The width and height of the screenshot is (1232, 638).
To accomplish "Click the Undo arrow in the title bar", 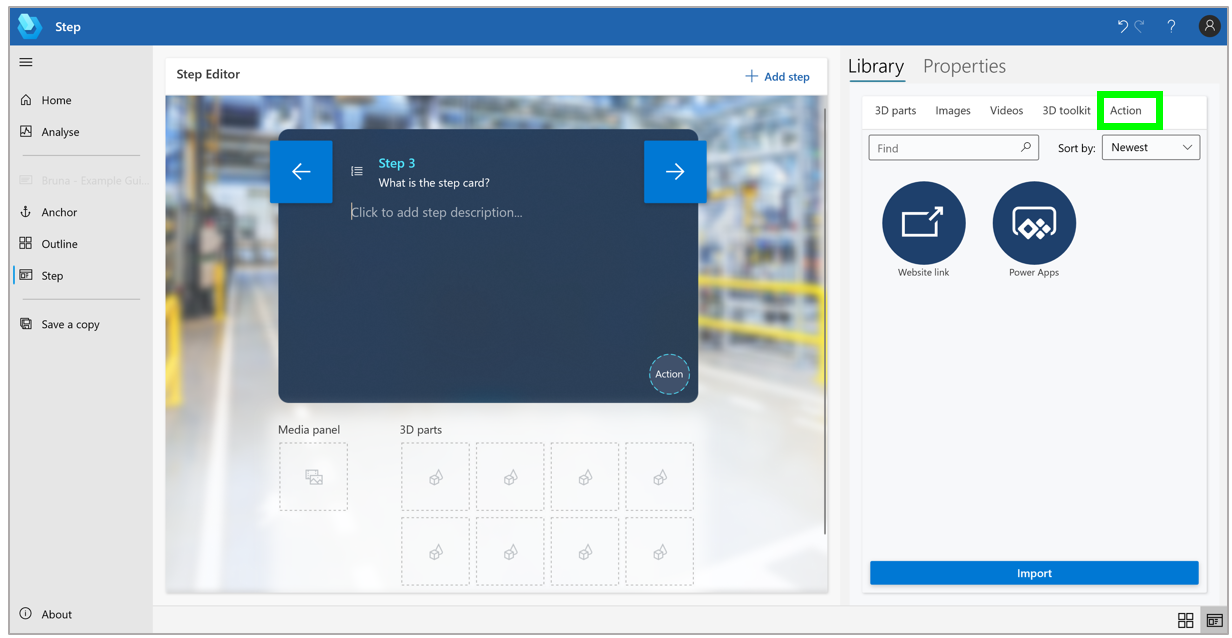I will [1122, 26].
